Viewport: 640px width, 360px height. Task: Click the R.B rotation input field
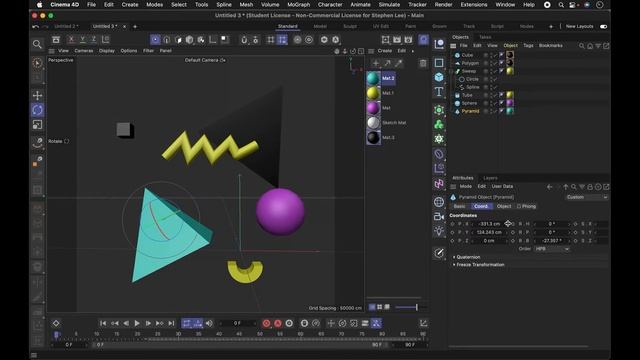tap(552, 241)
